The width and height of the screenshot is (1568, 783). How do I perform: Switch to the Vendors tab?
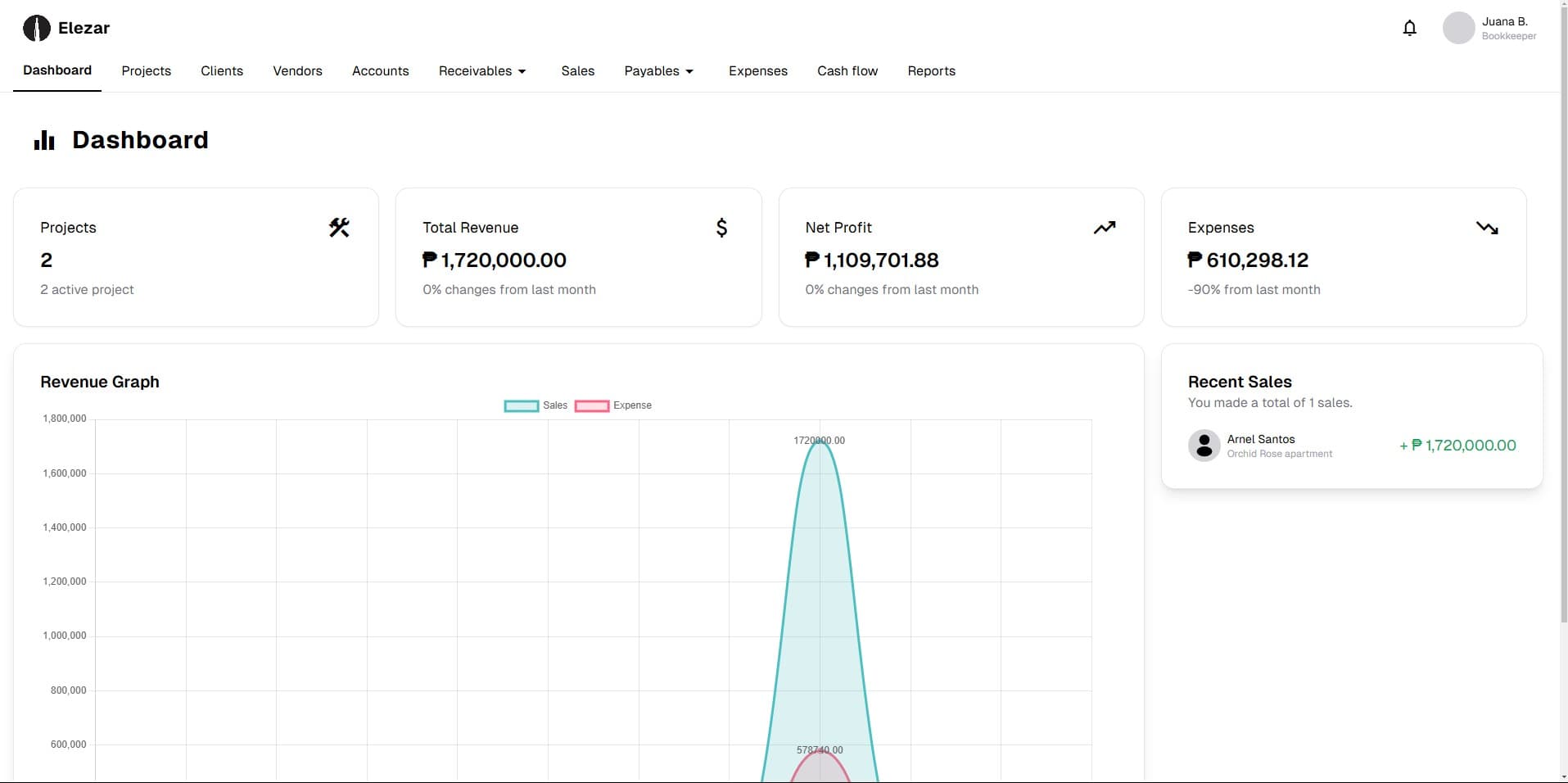[x=297, y=71]
